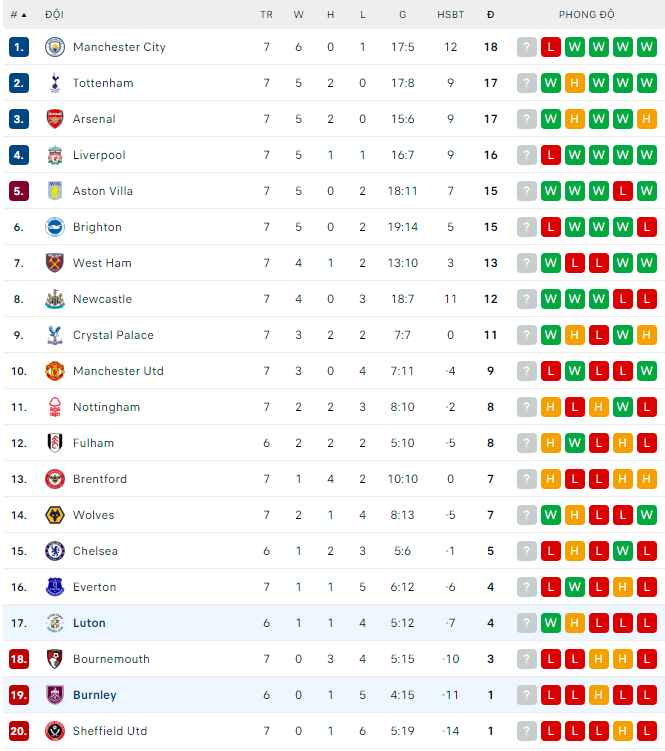The height and width of the screenshot is (751, 665).
Task: Click the ĐỘI team column header
Action: [54, 15]
